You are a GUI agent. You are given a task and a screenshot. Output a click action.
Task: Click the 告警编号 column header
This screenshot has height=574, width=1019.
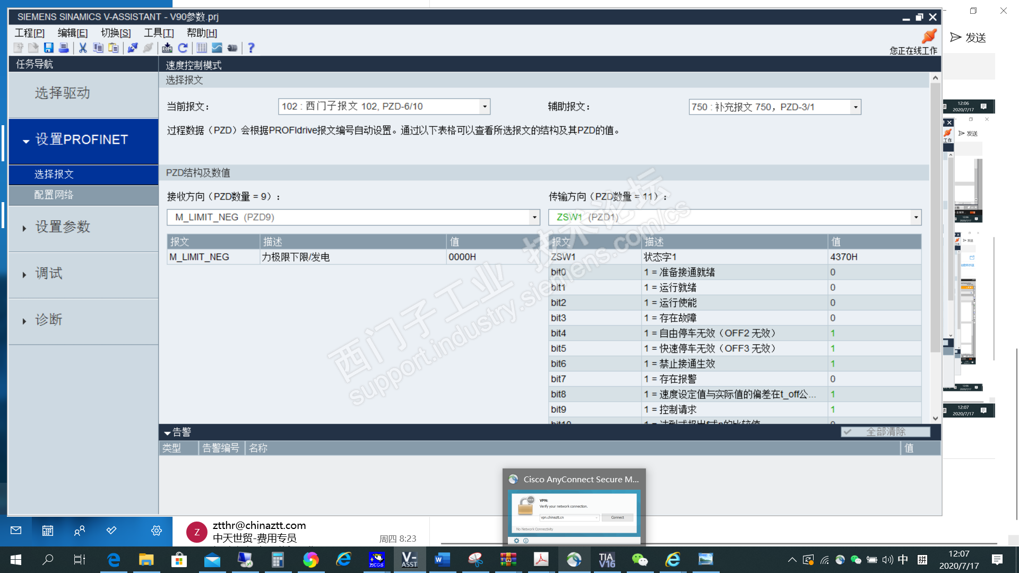221,448
